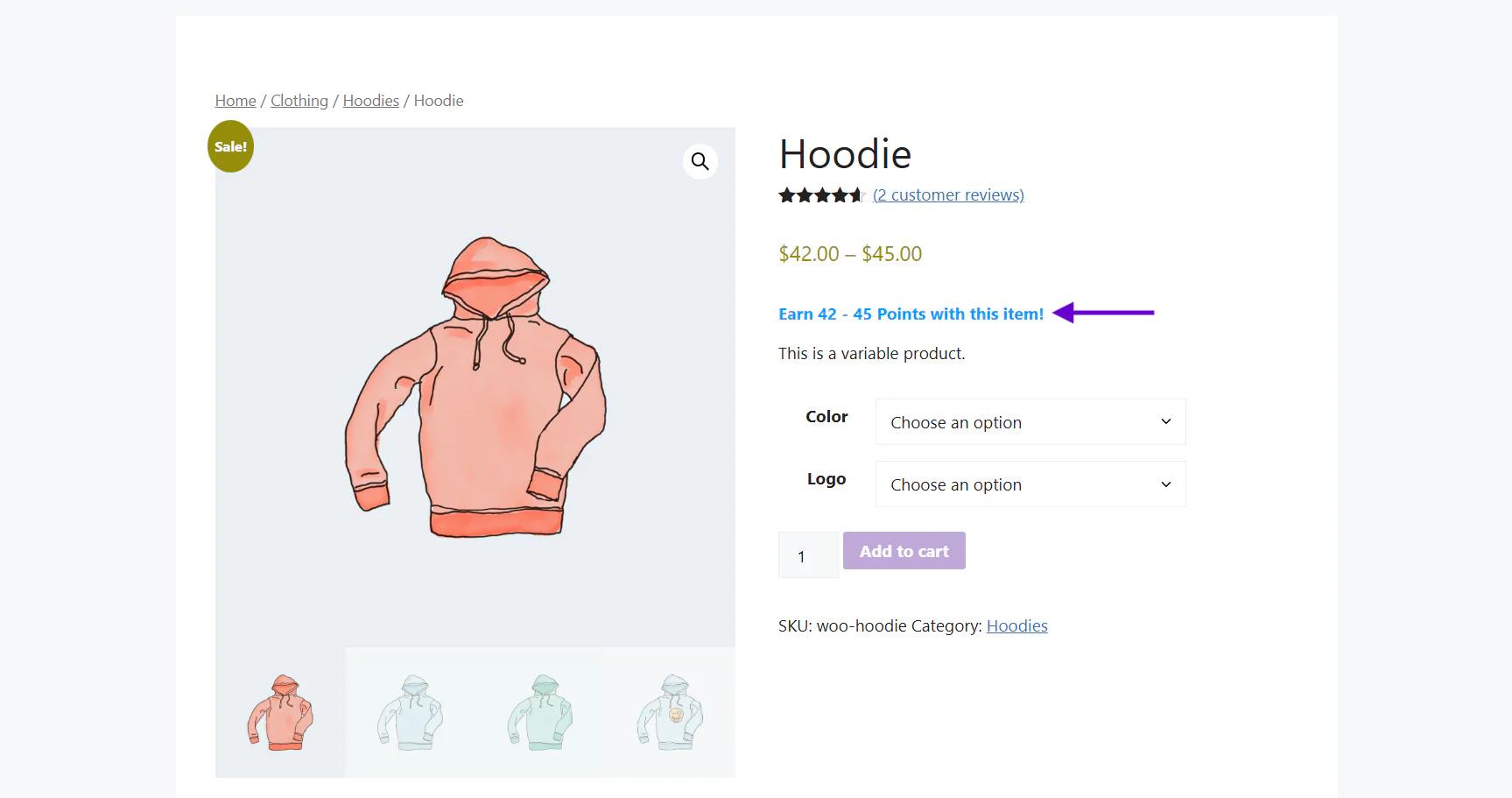The height and width of the screenshot is (798, 1512).
Task: Open the Logo dropdown
Action: (x=1030, y=484)
